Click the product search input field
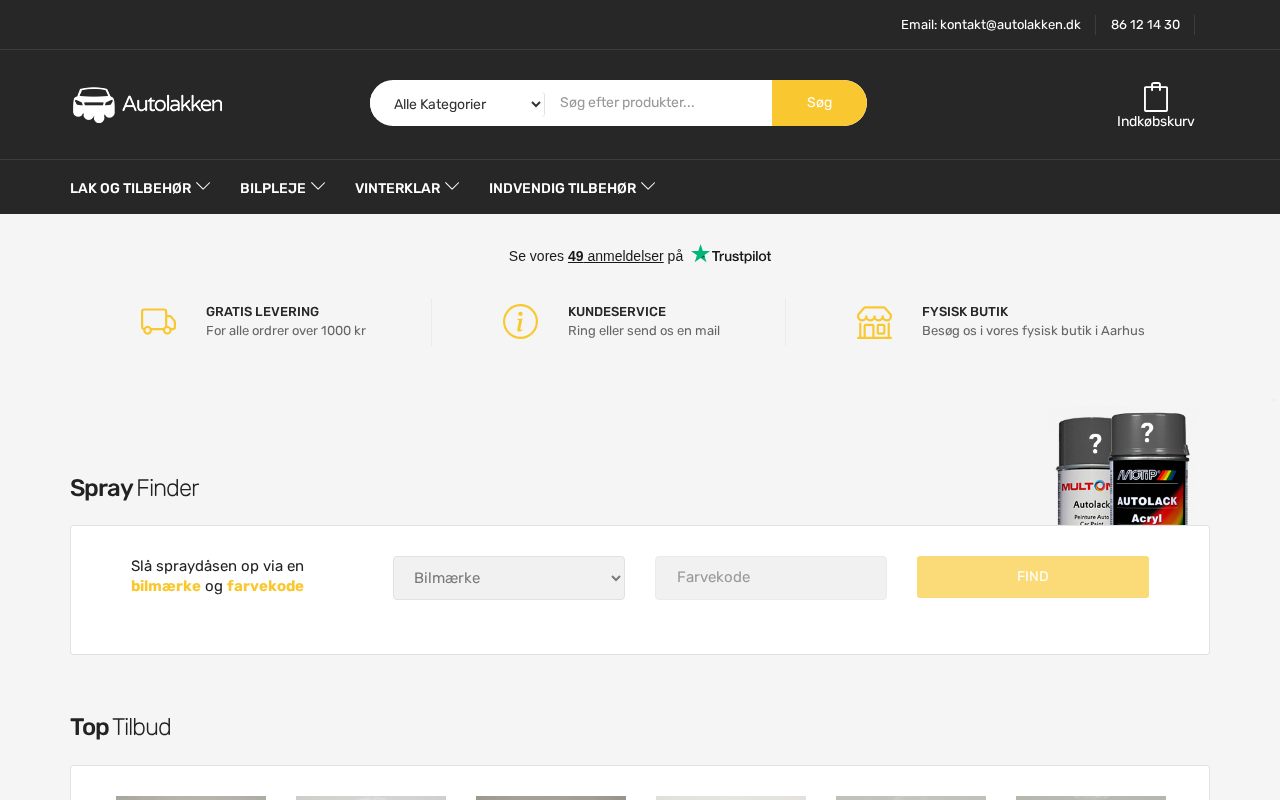The height and width of the screenshot is (800, 1280). (659, 103)
